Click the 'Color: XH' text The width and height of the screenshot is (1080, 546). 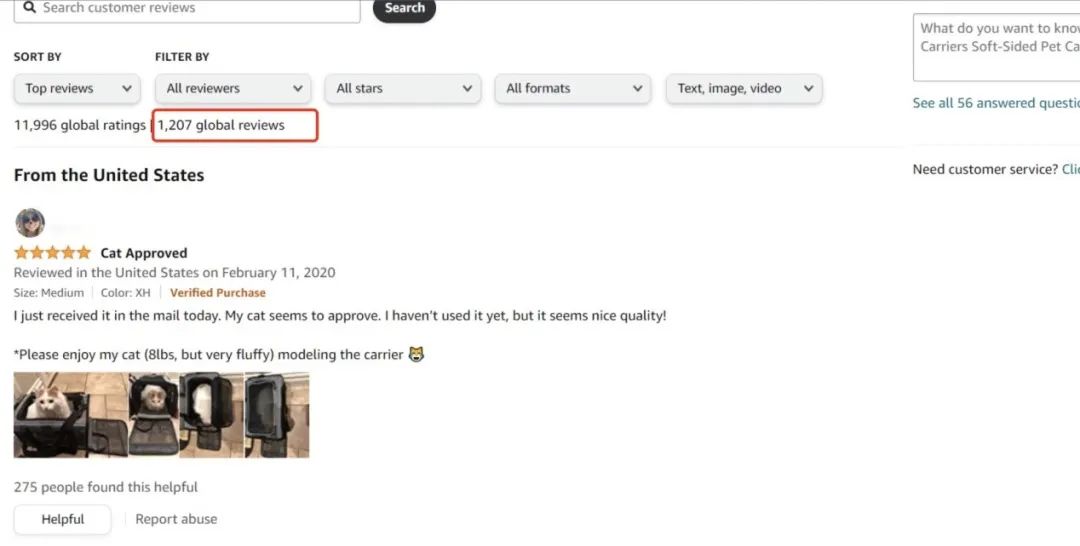[125, 293]
